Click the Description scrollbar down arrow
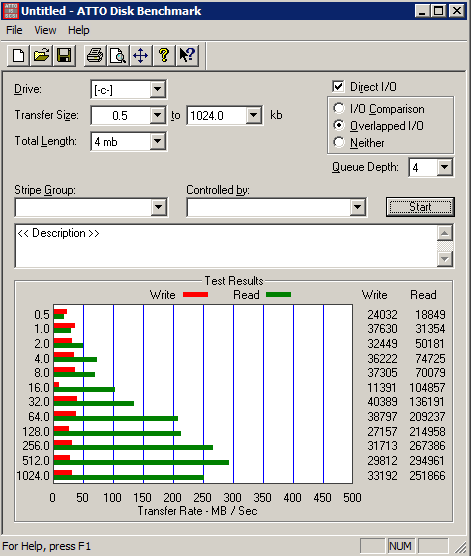Viewport: 471px width, 556px height. 445,259
